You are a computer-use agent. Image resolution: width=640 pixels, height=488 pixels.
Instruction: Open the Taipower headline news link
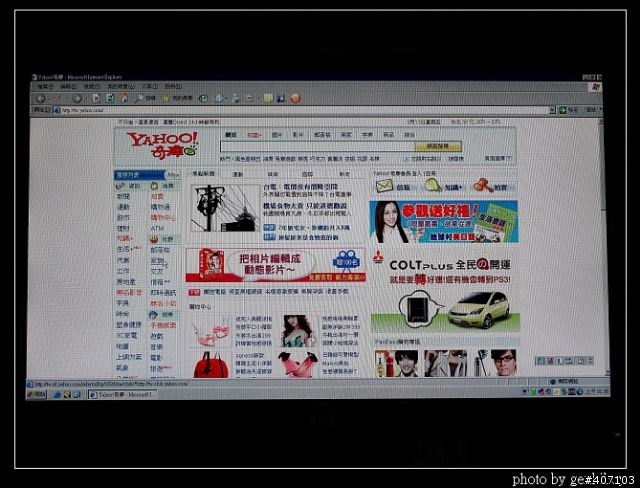(300, 186)
